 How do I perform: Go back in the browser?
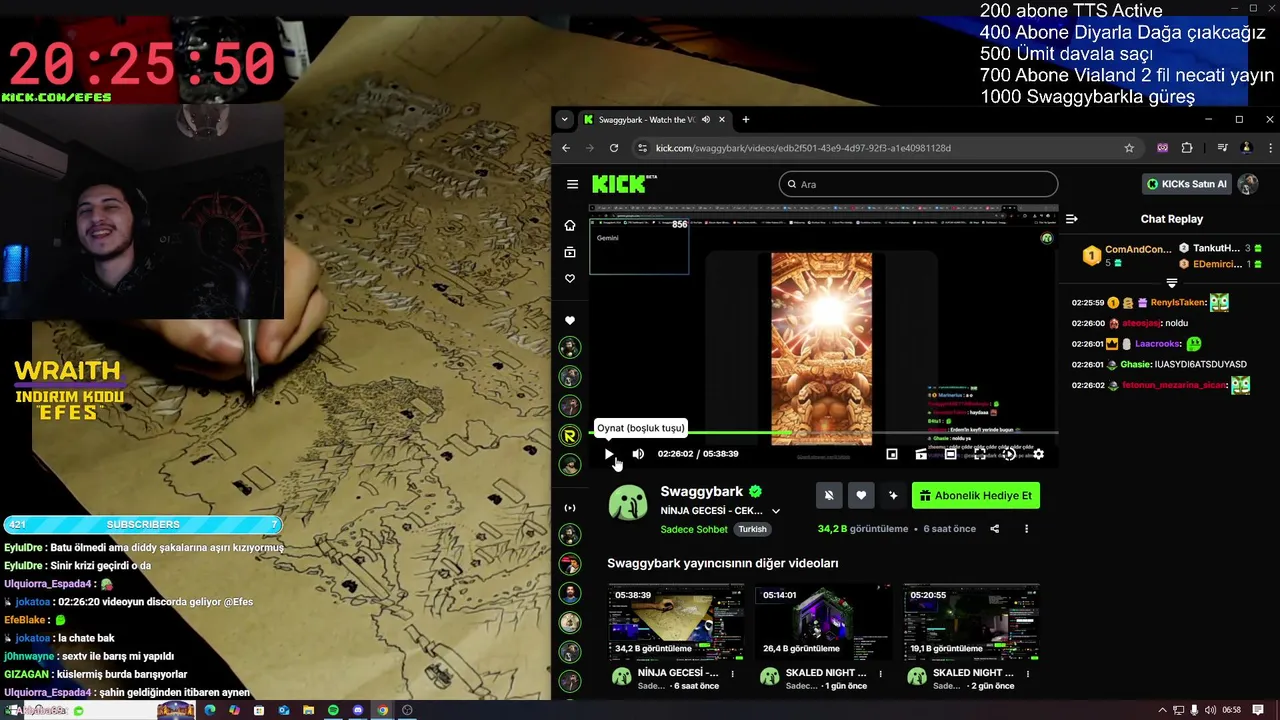pos(566,148)
